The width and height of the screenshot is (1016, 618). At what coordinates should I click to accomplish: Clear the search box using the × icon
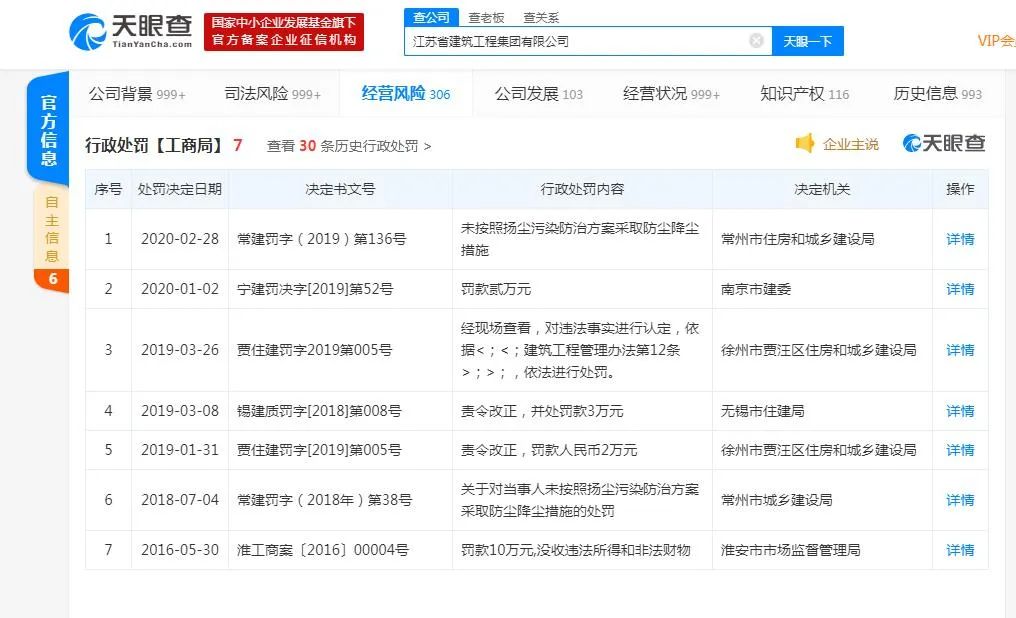click(757, 40)
